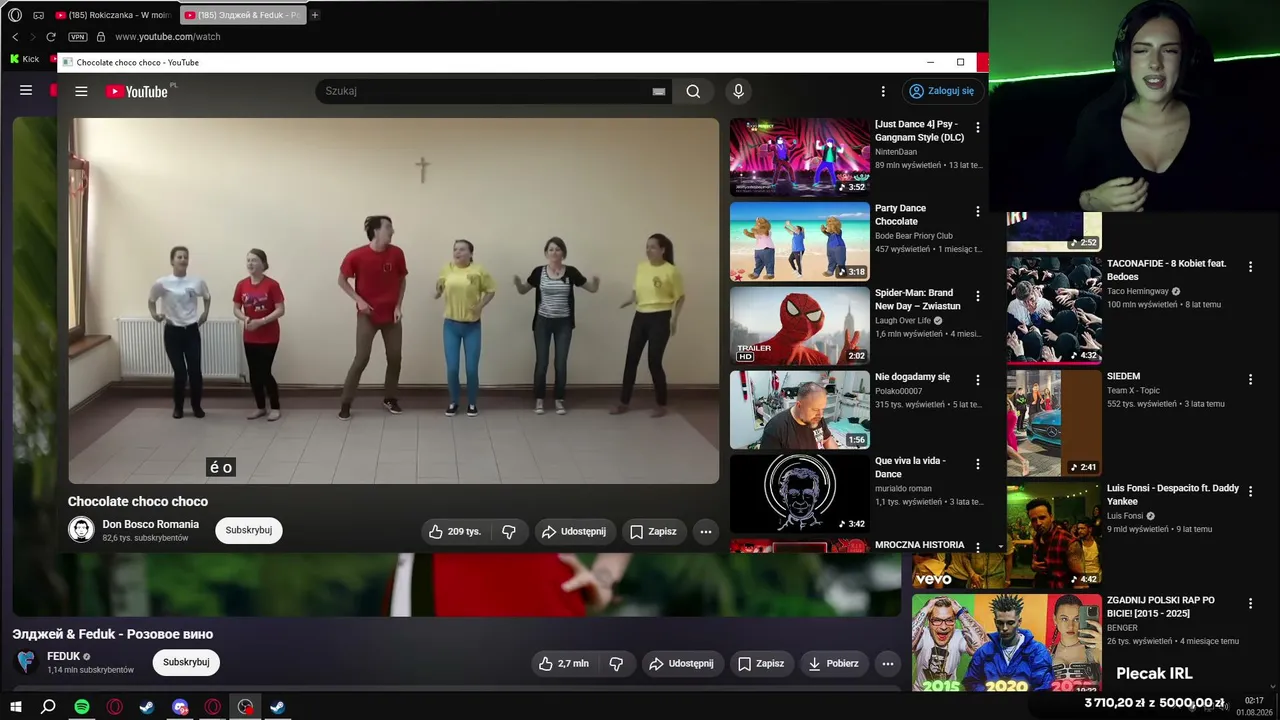Like the Chocolate choco choco video

(455, 532)
